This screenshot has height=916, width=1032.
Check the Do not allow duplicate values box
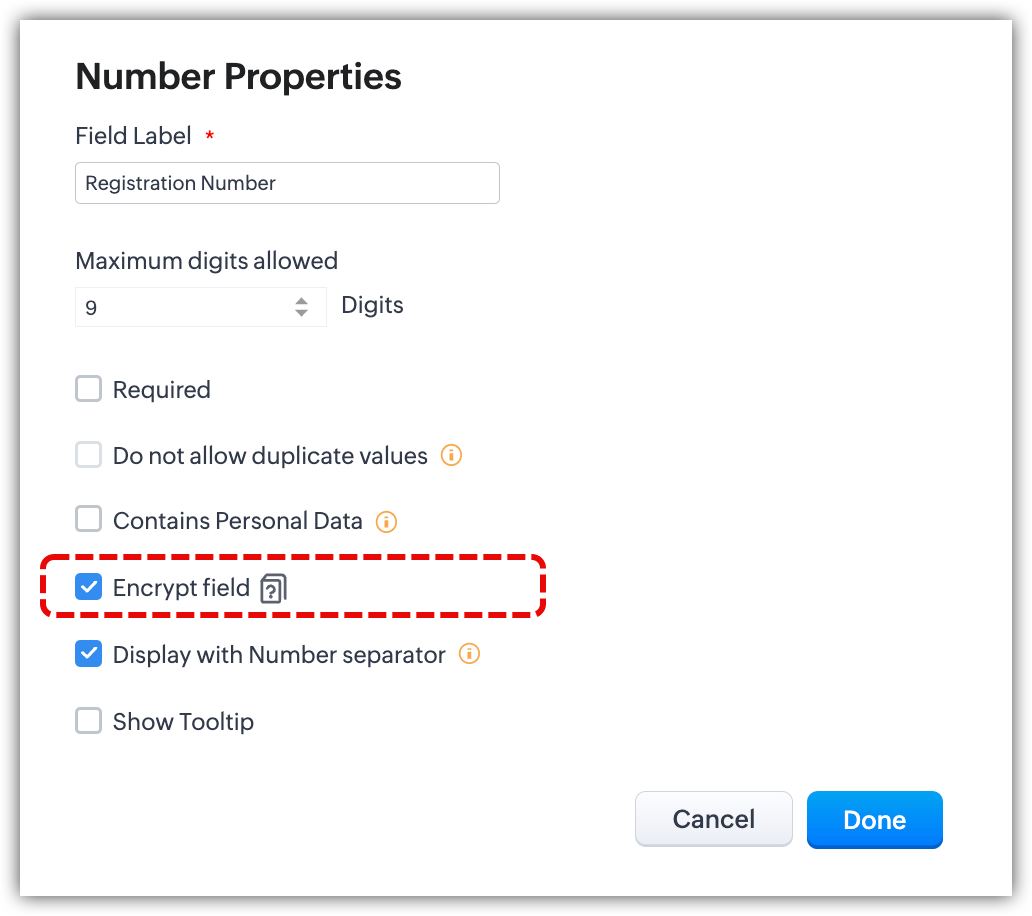click(x=89, y=456)
